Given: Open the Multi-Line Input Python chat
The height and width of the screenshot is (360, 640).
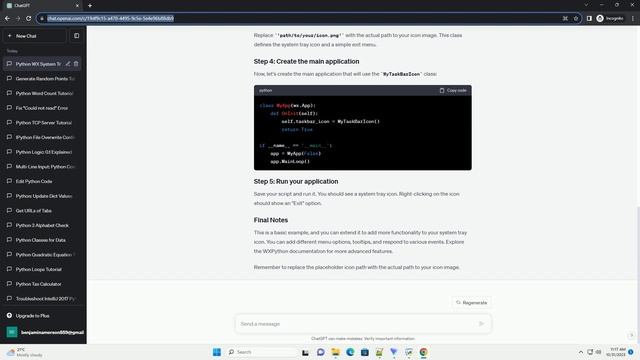Looking at the screenshot, I should pyautogui.click(x=42, y=167).
